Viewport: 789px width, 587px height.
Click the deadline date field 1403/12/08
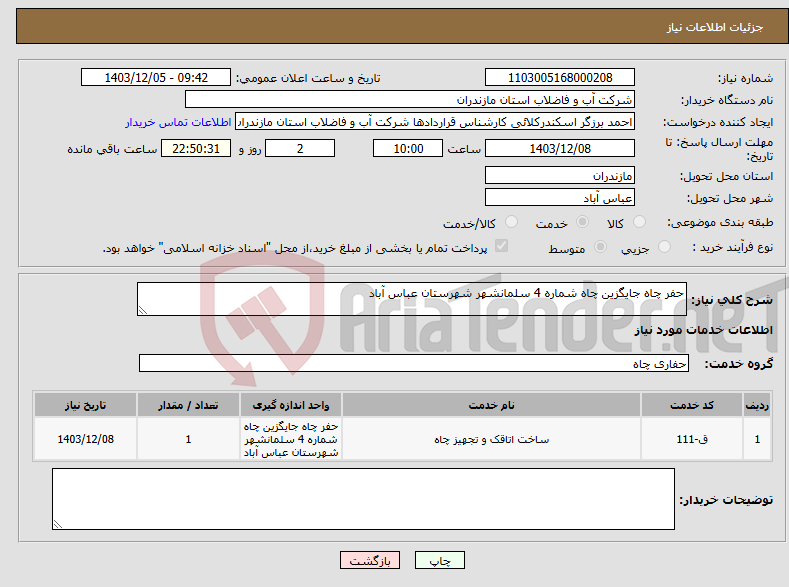click(560, 148)
